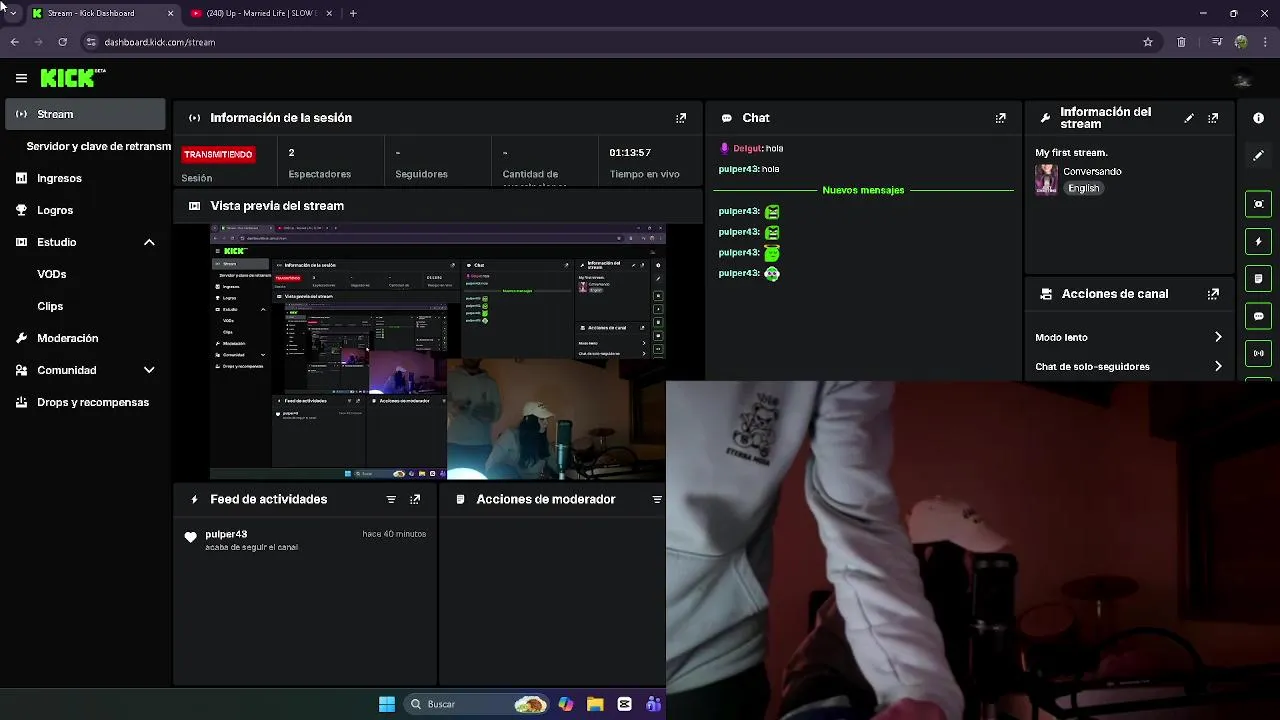The image size is (1280, 720).
Task: Expand Chat de solo-seguidores arrow
Action: point(1218,366)
